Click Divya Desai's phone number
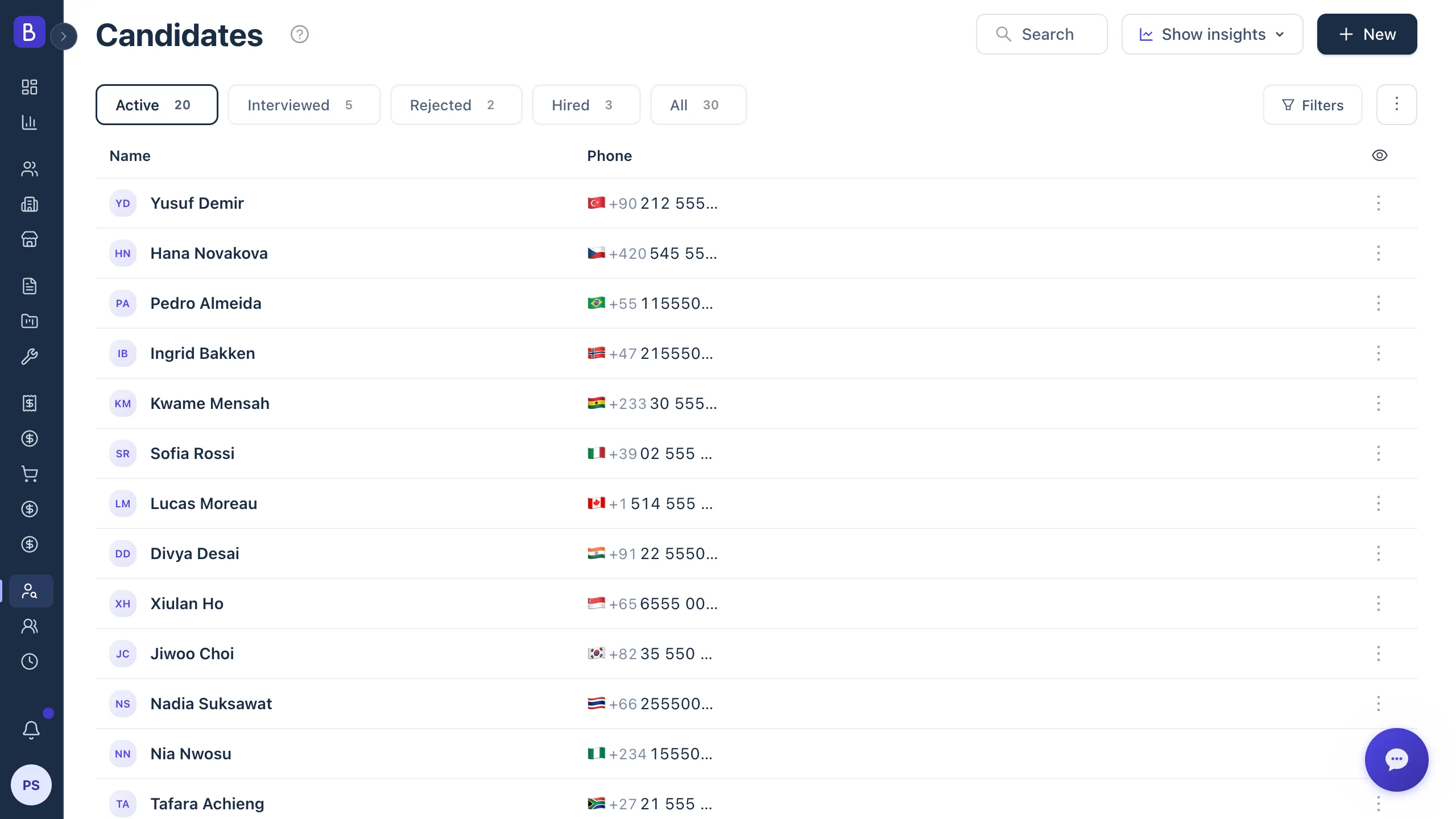The height and width of the screenshot is (819, 1456). coord(652,553)
